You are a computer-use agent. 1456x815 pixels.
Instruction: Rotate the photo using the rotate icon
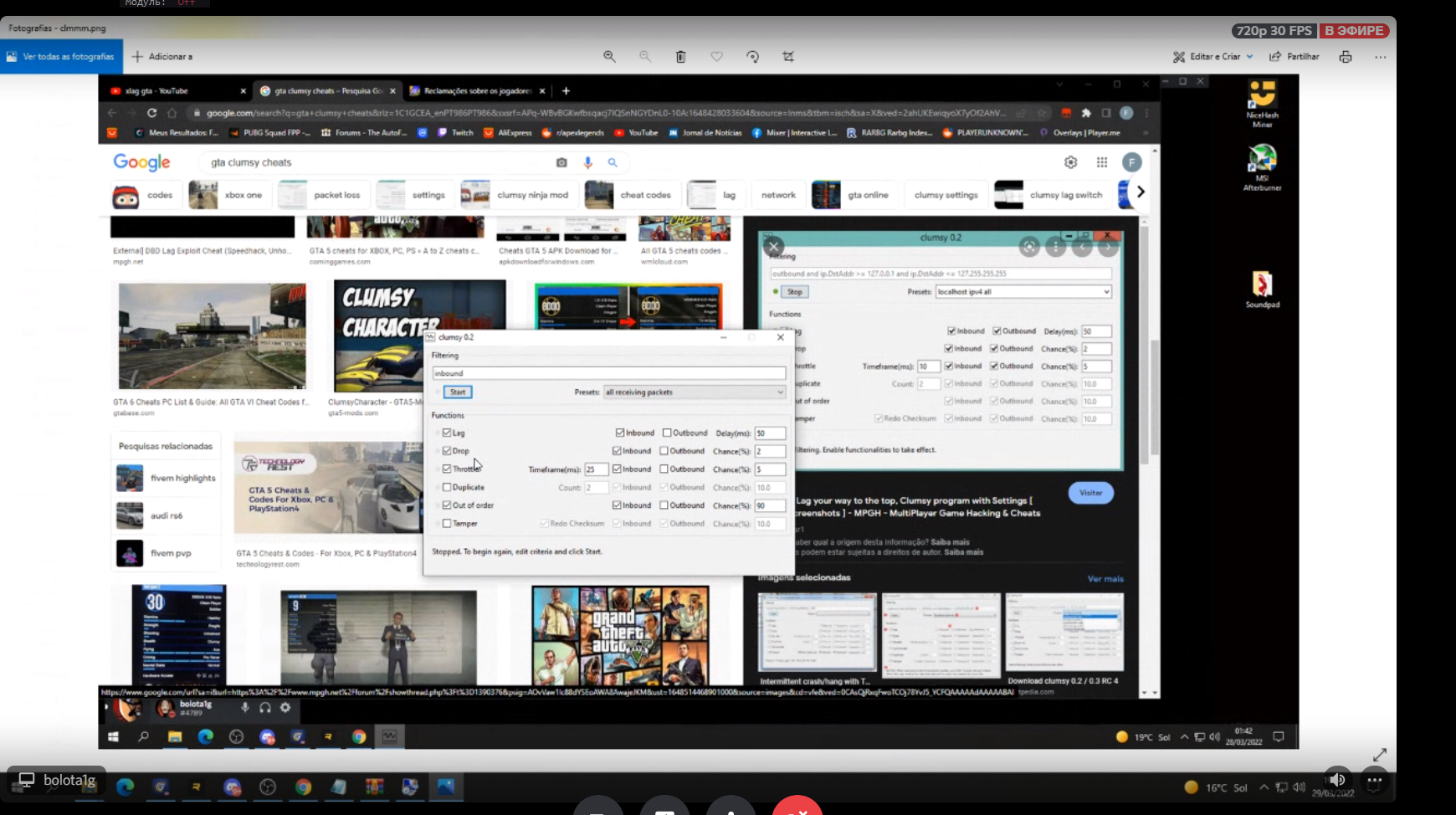[752, 57]
